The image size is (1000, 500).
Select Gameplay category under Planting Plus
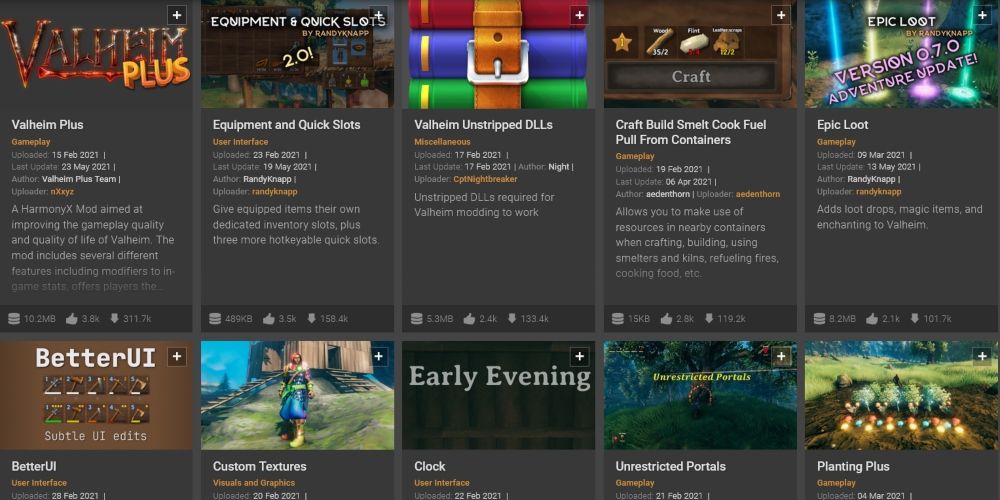click(836, 483)
